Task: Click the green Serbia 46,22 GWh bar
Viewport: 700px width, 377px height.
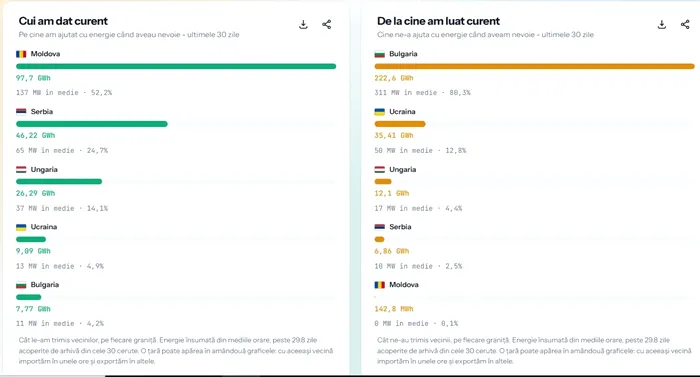Action: coord(92,124)
